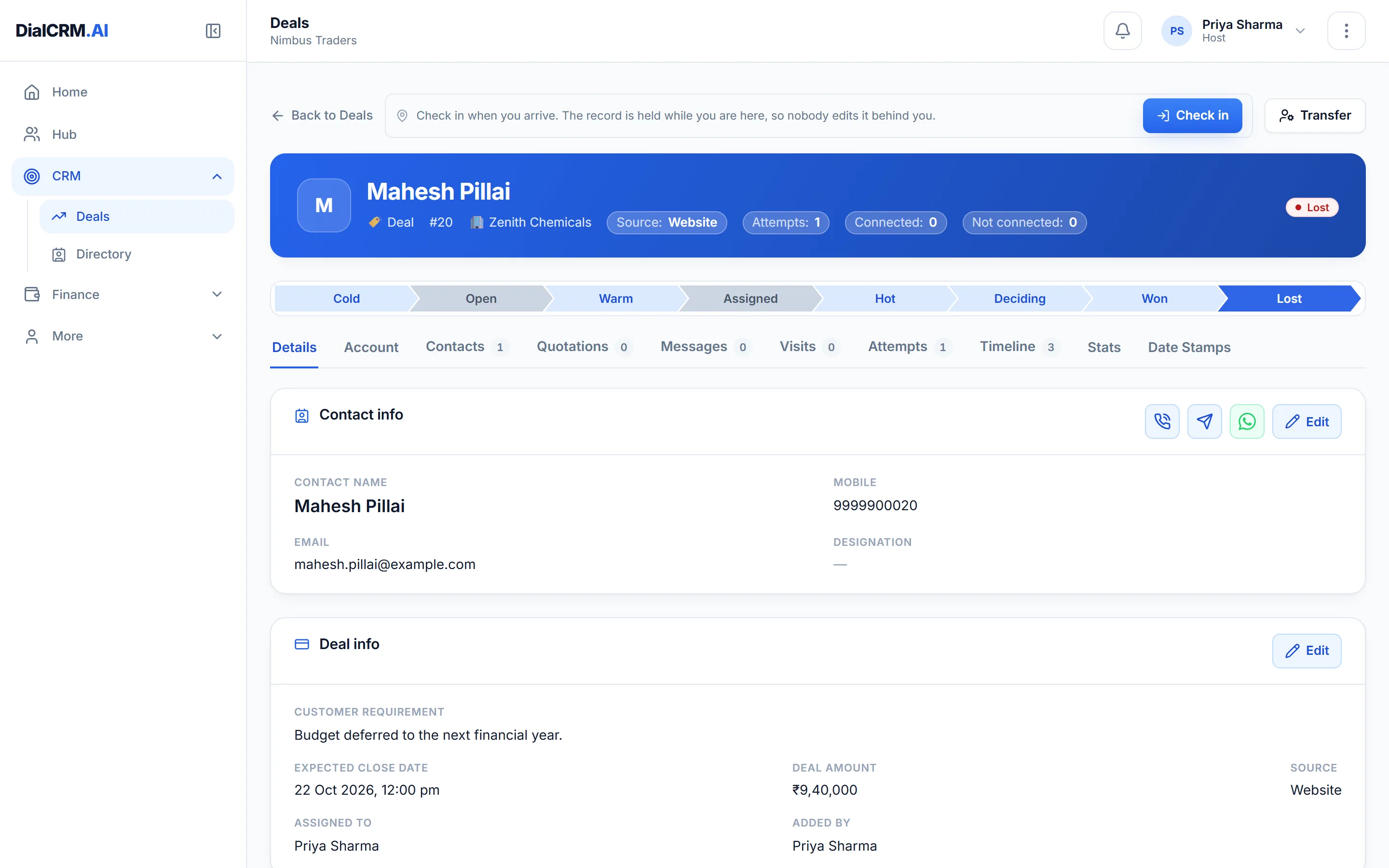Click the M avatar tile
The image size is (1389, 868).
(x=324, y=205)
